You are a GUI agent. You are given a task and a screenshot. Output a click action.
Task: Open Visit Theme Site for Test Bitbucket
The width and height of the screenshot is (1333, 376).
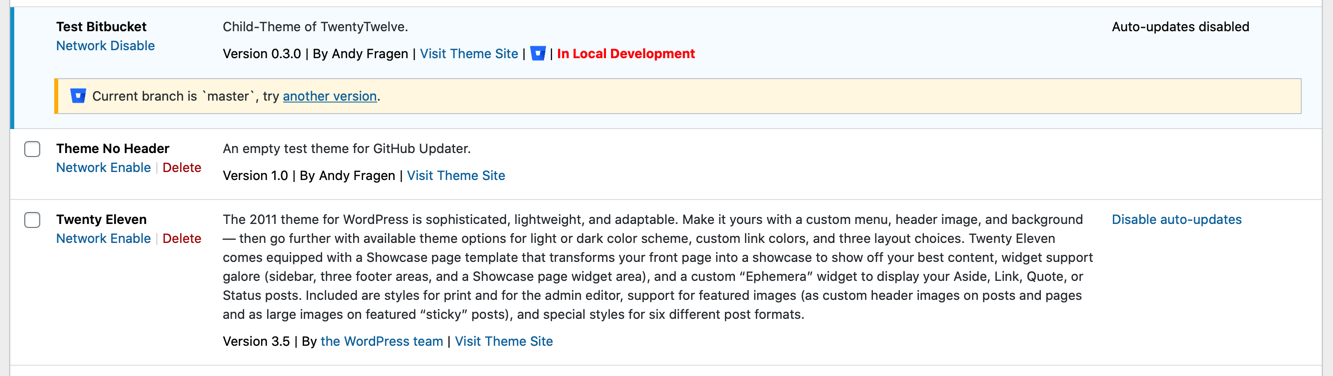(x=469, y=54)
